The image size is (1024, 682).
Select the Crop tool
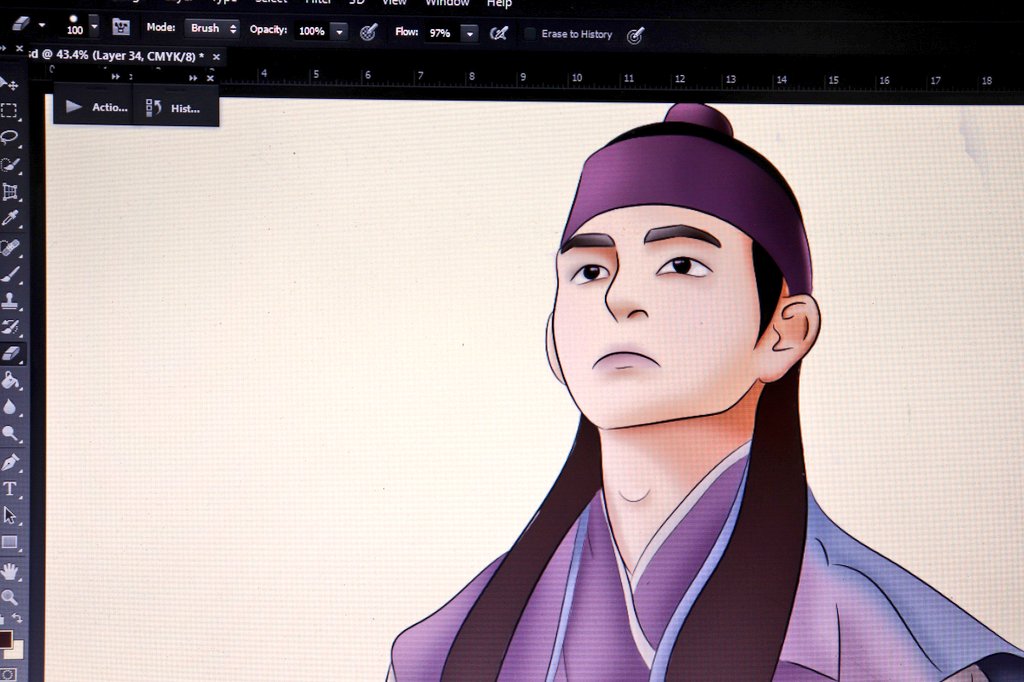pyautogui.click(x=10, y=192)
